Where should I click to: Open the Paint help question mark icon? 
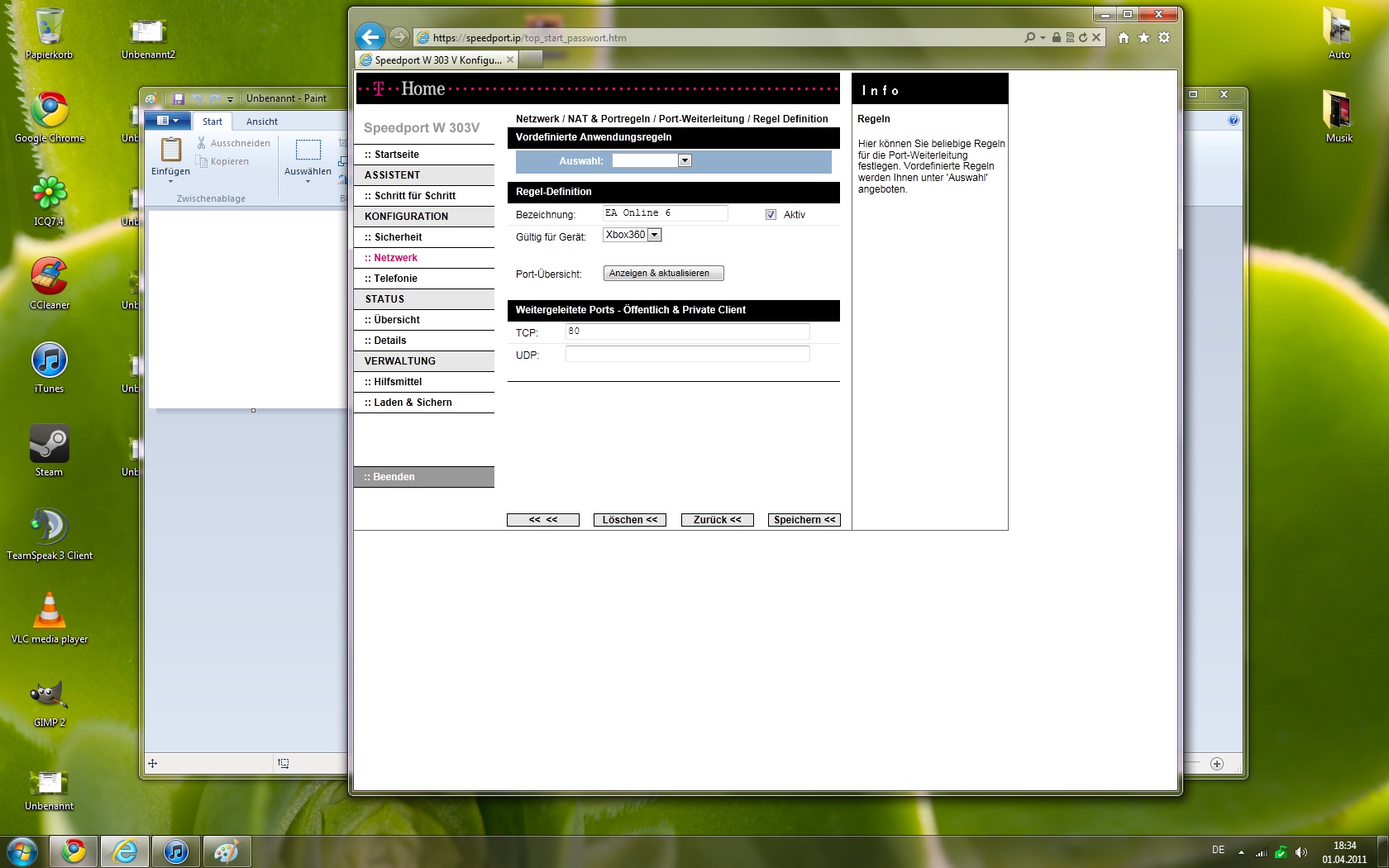click(x=1234, y=121)
